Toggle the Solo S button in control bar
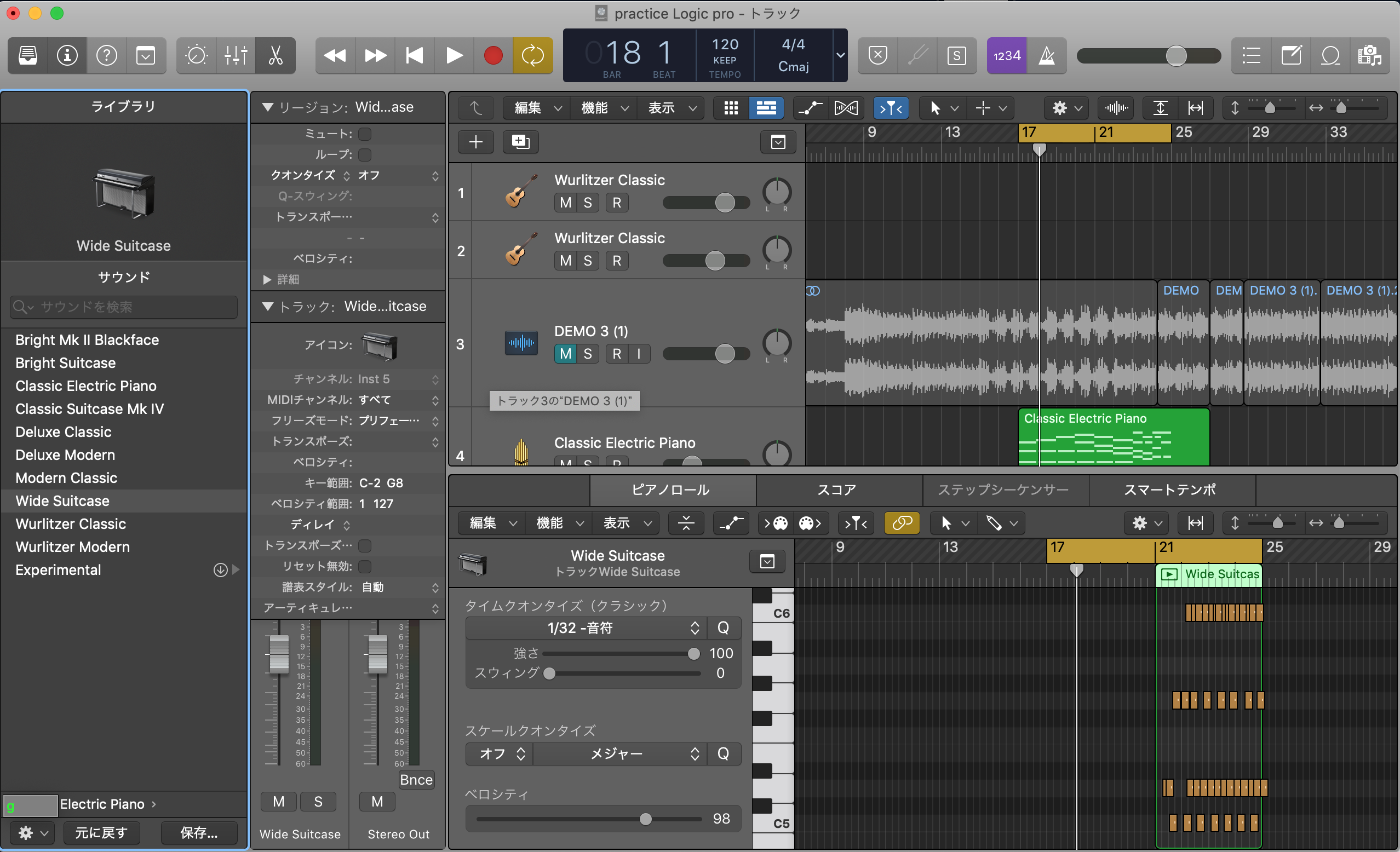The image size is (1400, 852). click(957, 56)
